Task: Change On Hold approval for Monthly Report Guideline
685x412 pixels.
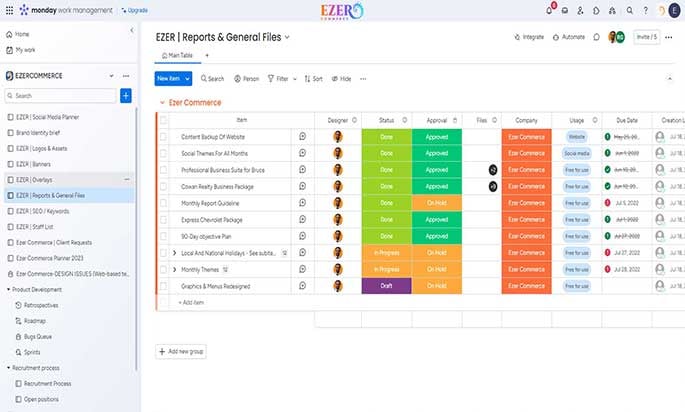Action: (437, 203)
